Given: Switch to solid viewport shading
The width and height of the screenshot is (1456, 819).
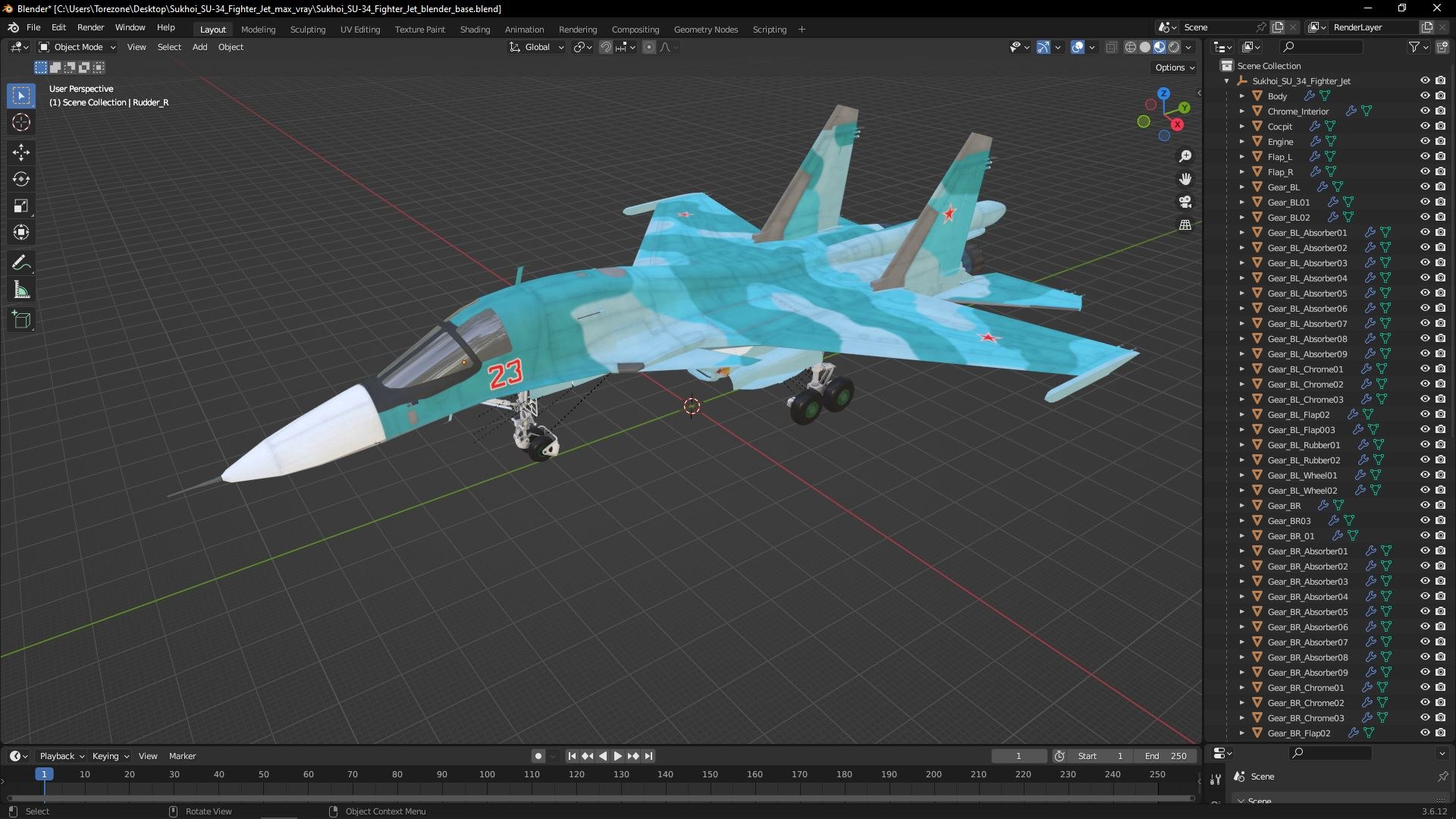Looking at the screenshot, I should point(1145,47).
